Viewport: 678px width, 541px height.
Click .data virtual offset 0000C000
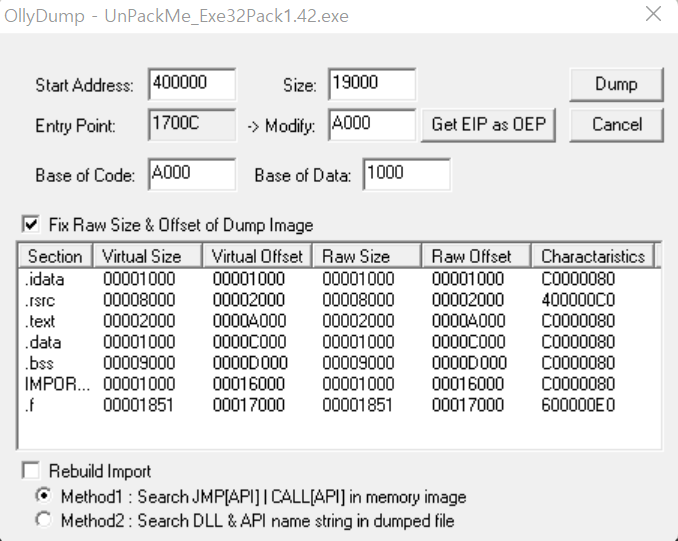pyautogui.click(x=249, y=342)
